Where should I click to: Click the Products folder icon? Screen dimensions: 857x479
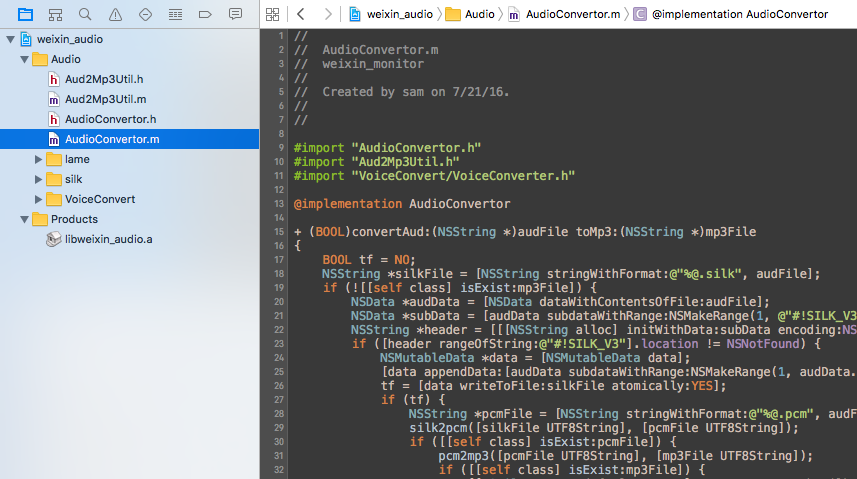tap(40, 219)
